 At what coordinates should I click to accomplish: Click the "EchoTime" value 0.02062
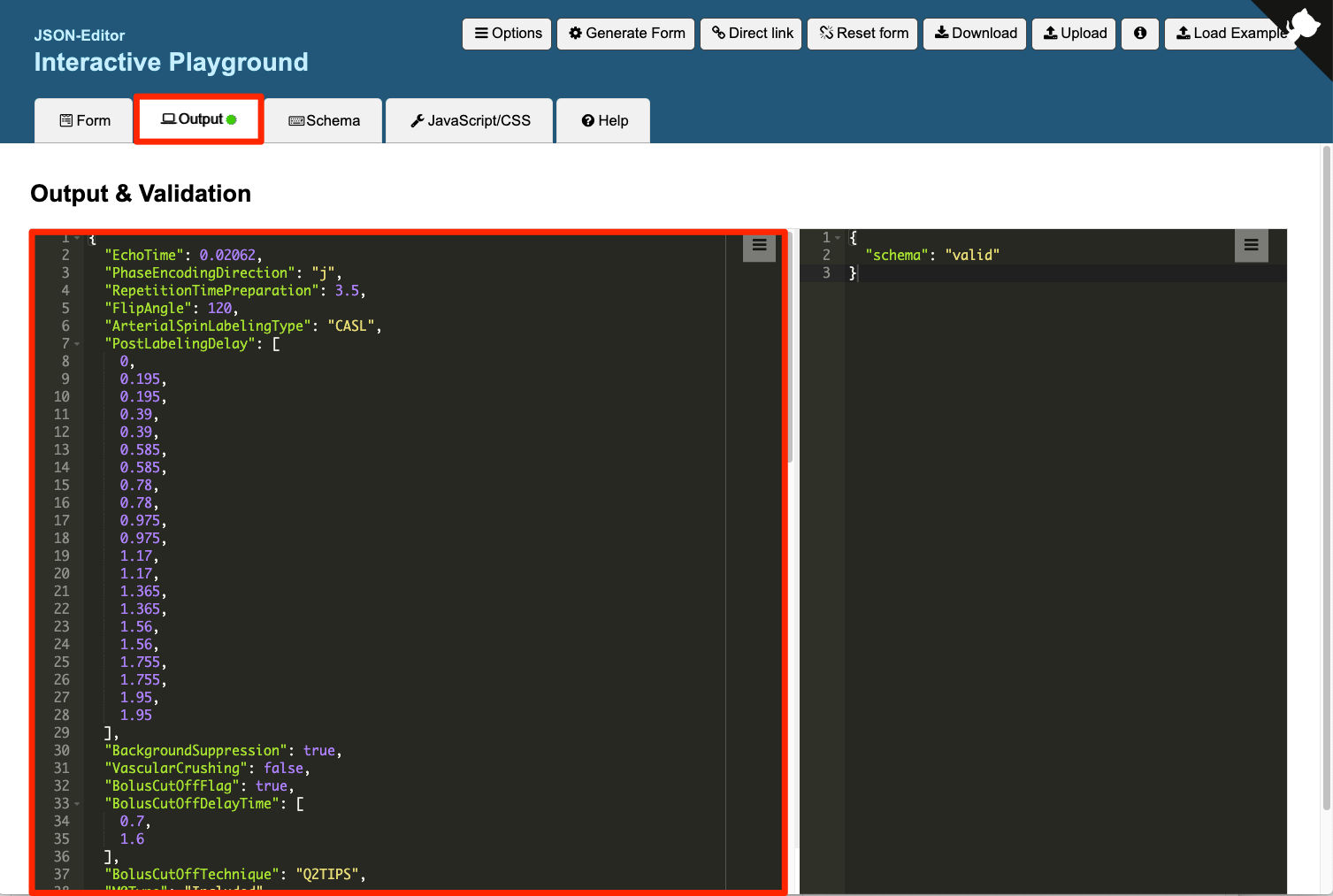pos(227,255)
